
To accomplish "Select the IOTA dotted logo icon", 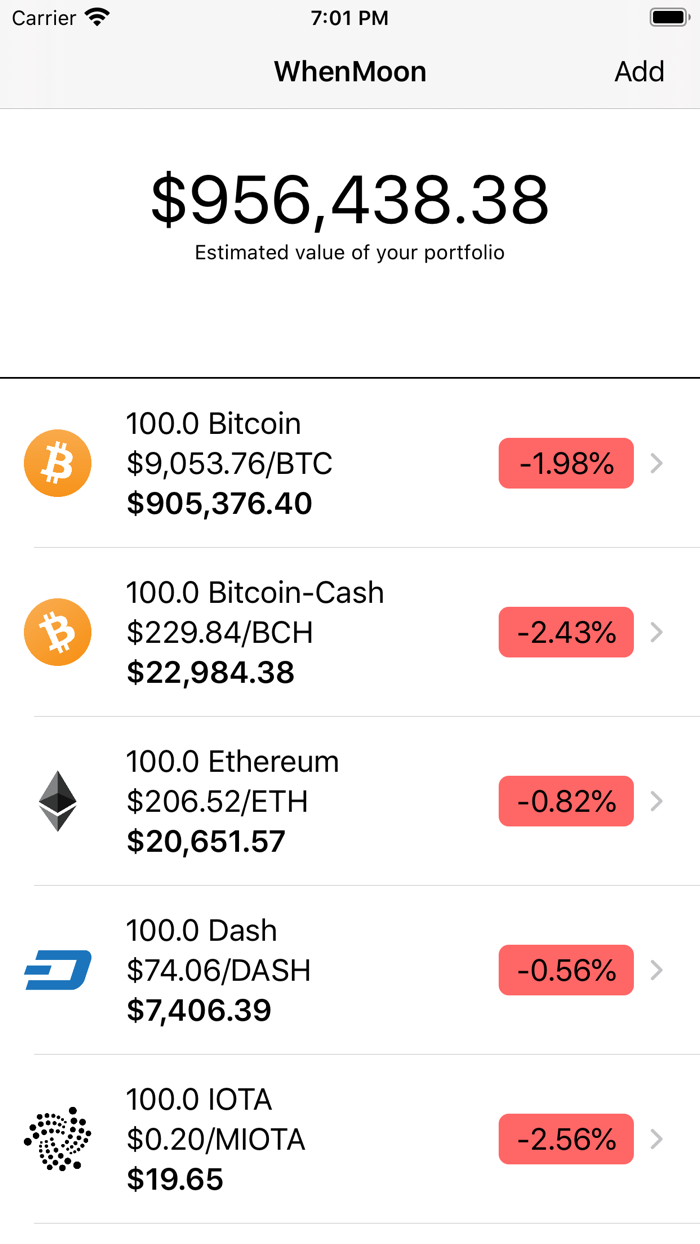I will (x=57, y=1139).
